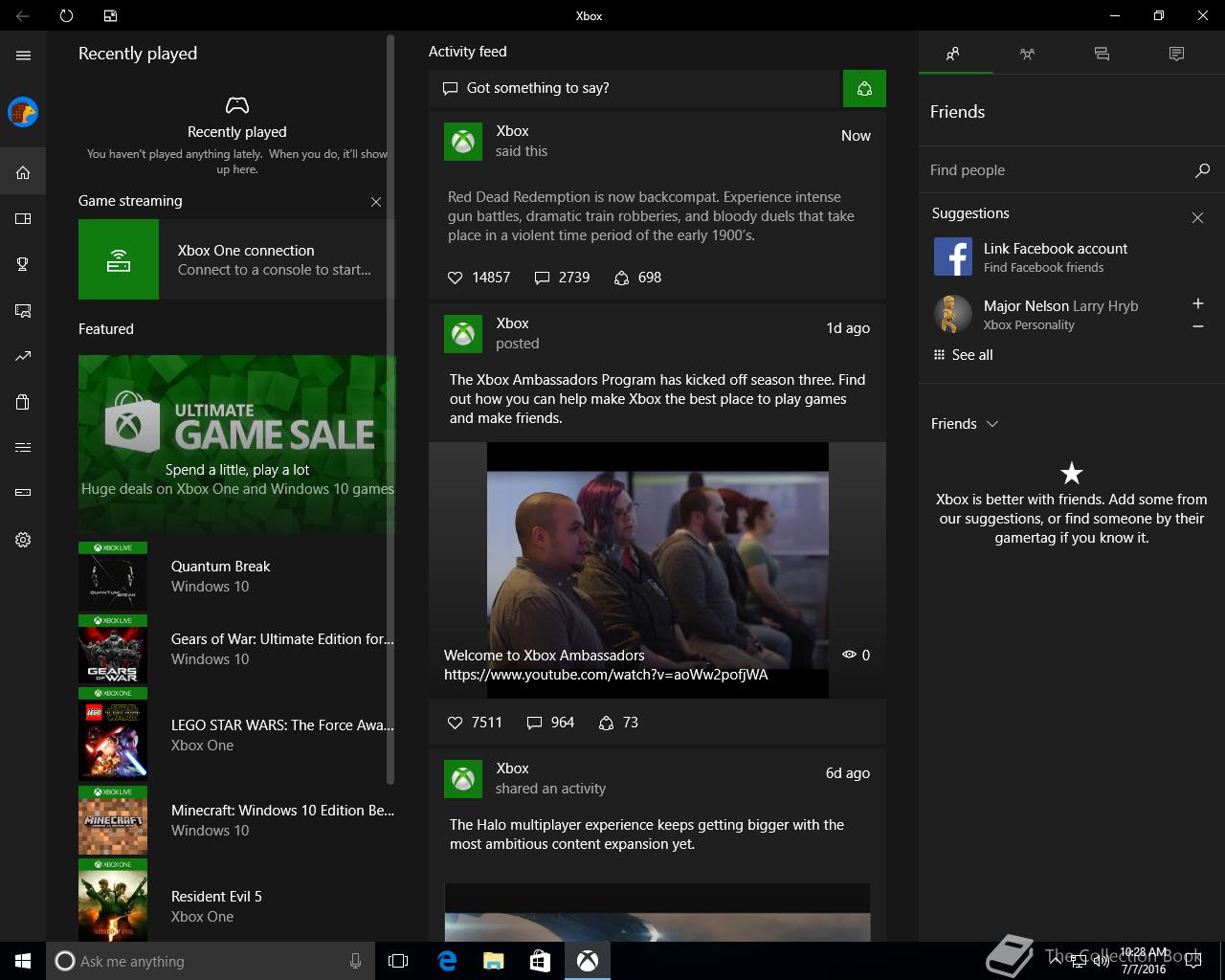
Task: Click the pop-out icon in title bar
Action: [110, 15]
